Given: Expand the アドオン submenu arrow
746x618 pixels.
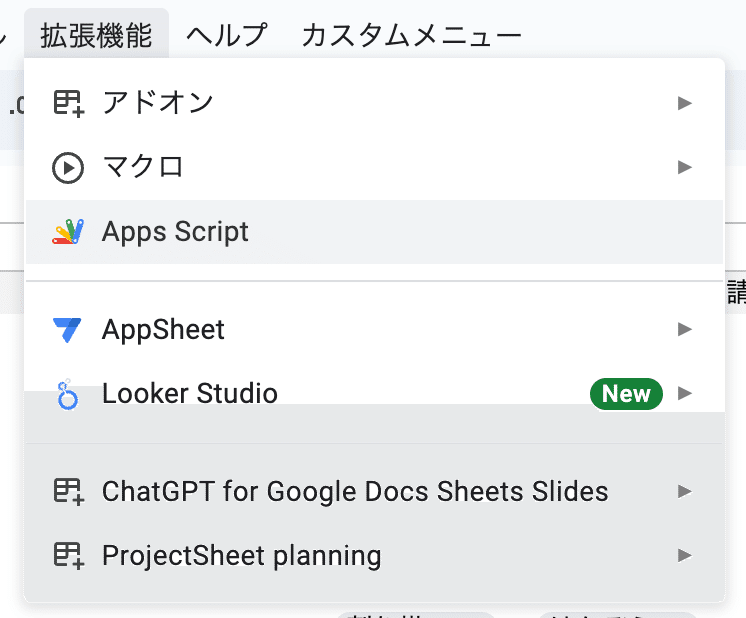Looking at the screenshot, I should click(x=685, y=103).
